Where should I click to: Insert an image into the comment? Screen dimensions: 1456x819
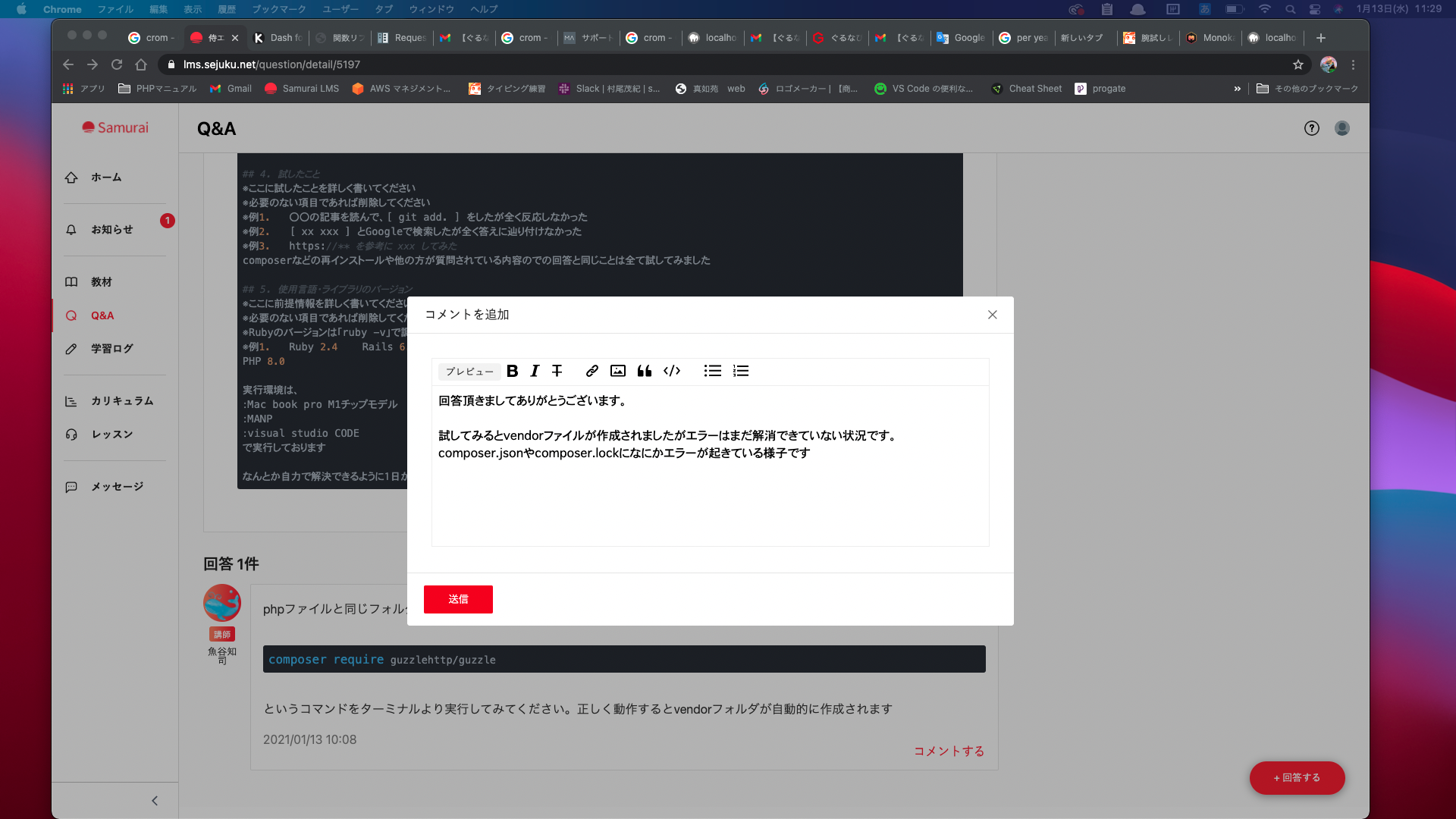tap(618, 371)
